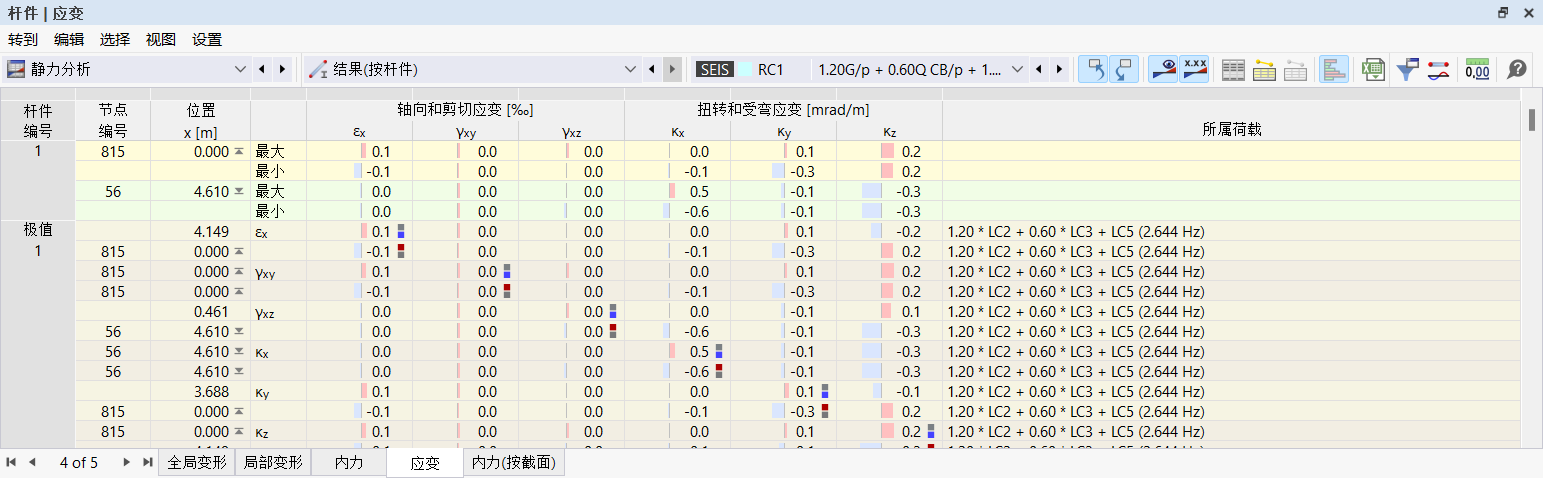This screenshot has height=478, width=1543.
Task: Open help speech bubble icon
Action: click(1517, 69)
